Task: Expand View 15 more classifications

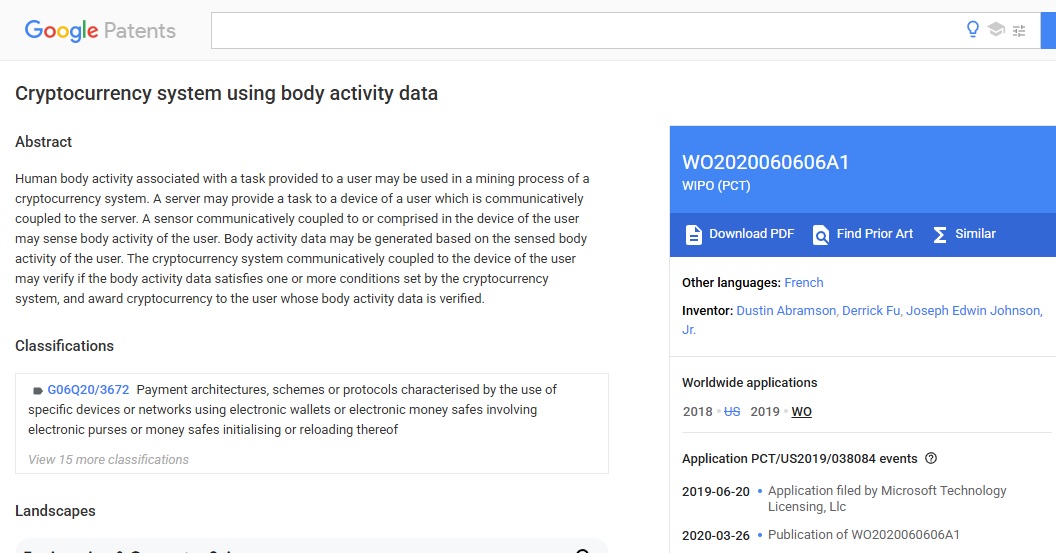Action: coord(108,459)
